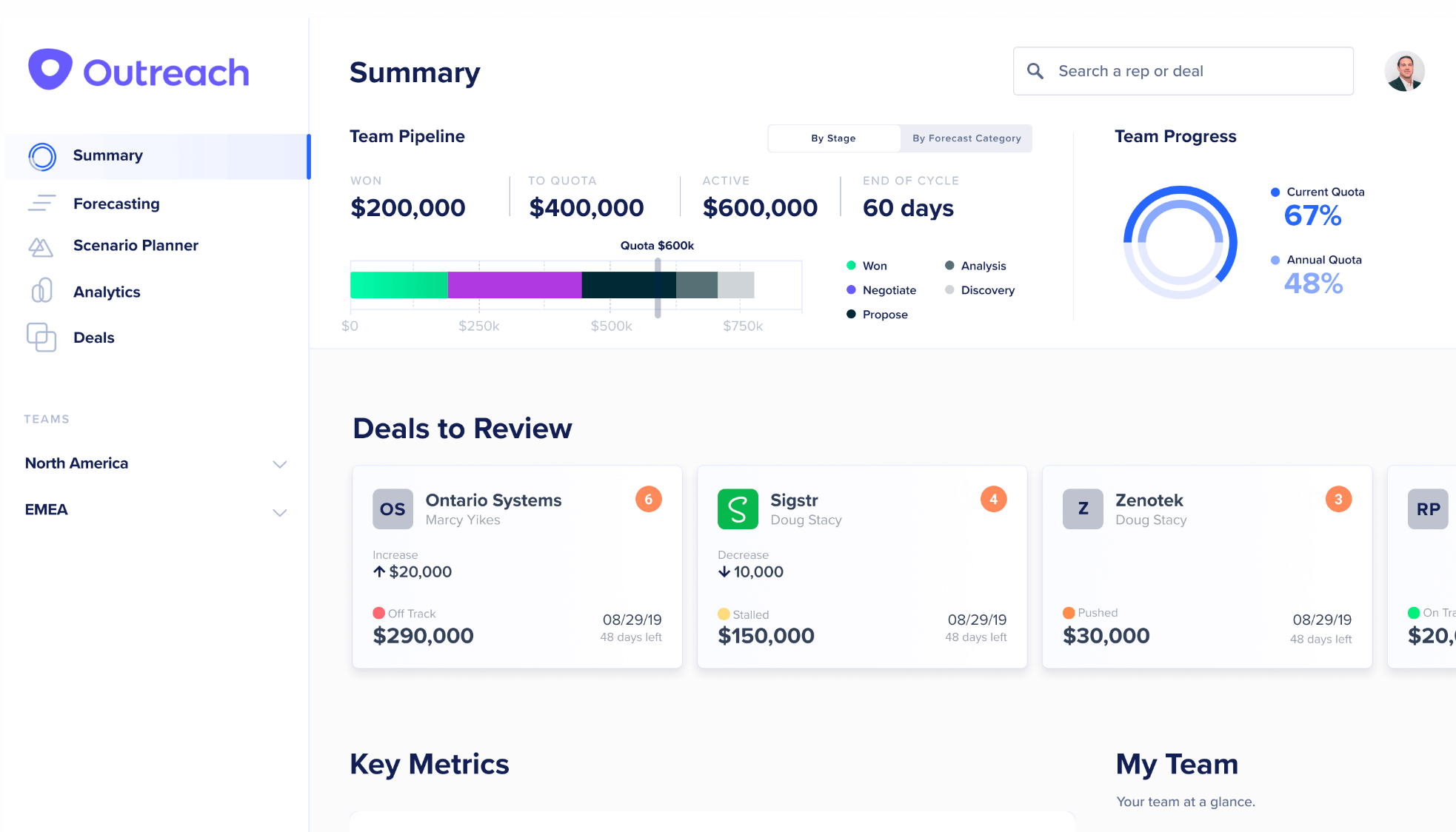Switch pipeline view to By Forecast Category

(966, 138)
